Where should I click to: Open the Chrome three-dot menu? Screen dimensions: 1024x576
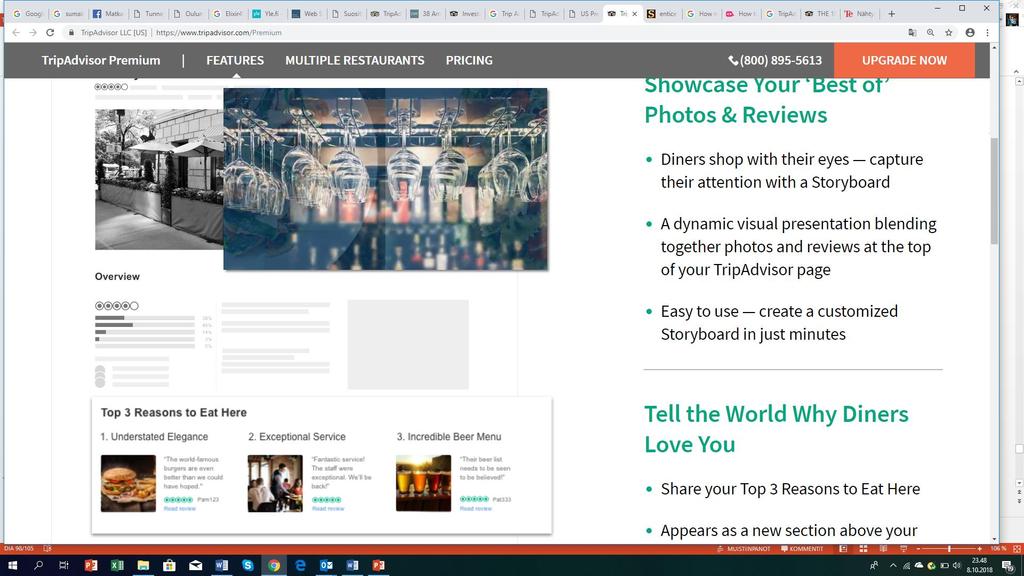click(x=987, y=32)
